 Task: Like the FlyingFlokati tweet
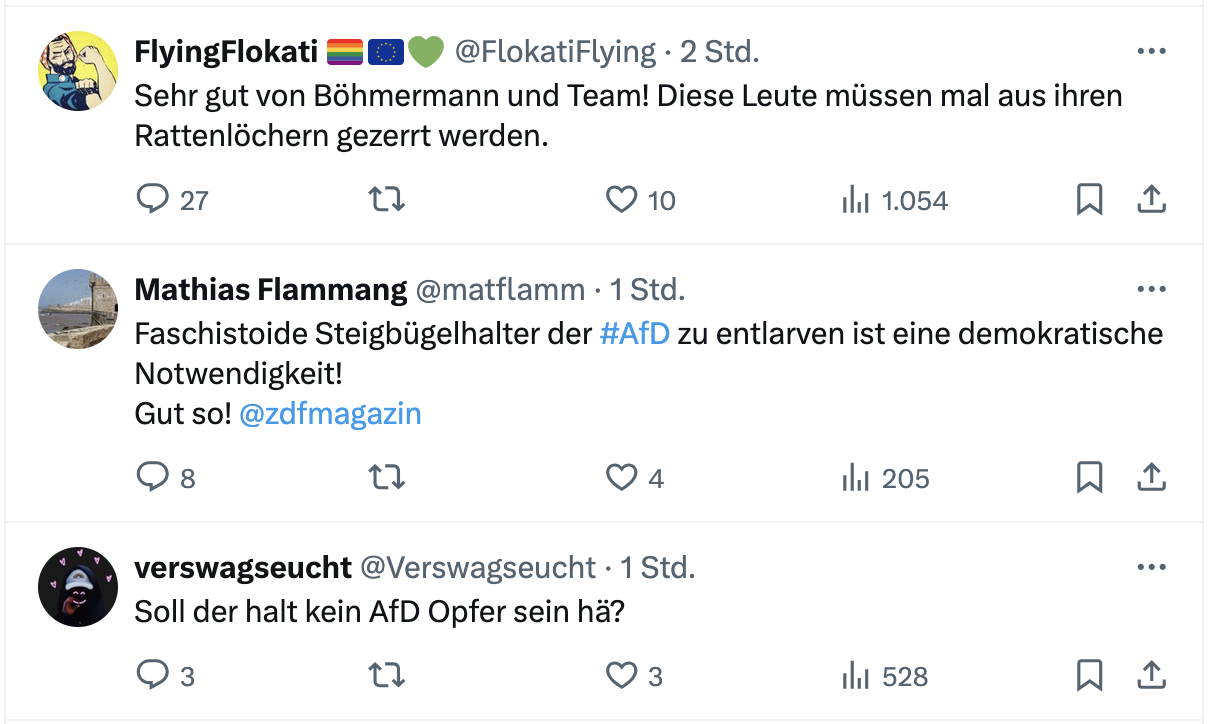pos(622,200)
